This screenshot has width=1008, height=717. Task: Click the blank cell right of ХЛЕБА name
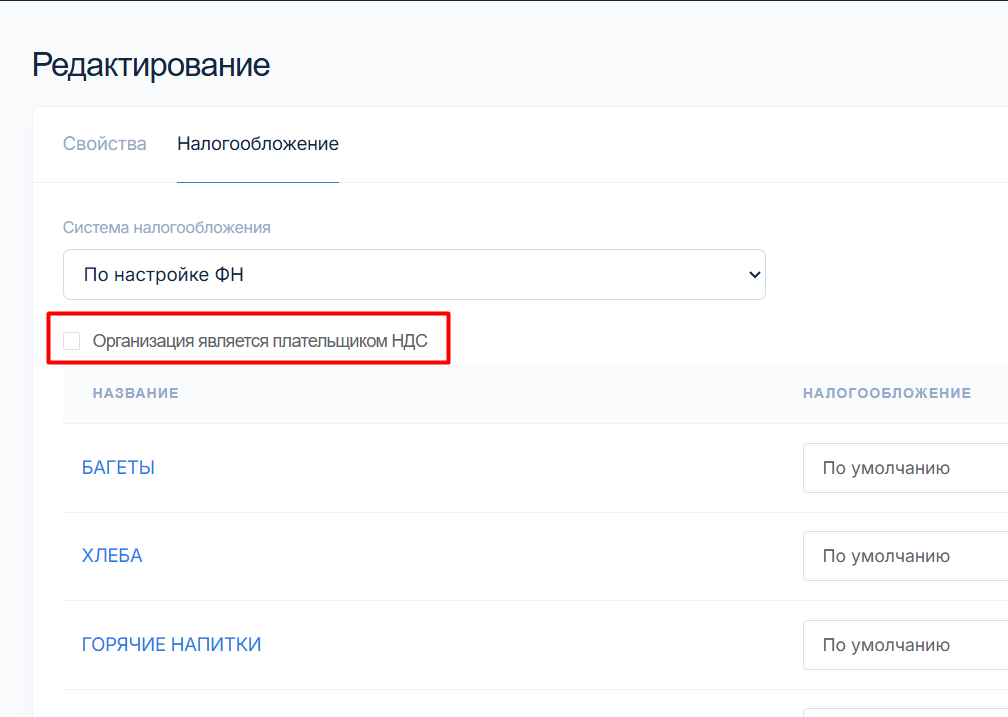(x=450, y=556)
